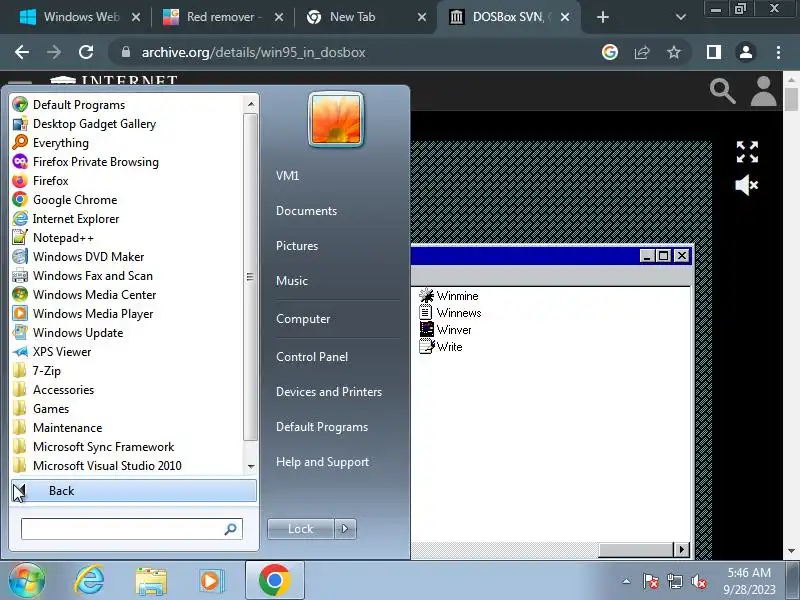Click the programs list scroll-up arrow

tap(251, 104)
